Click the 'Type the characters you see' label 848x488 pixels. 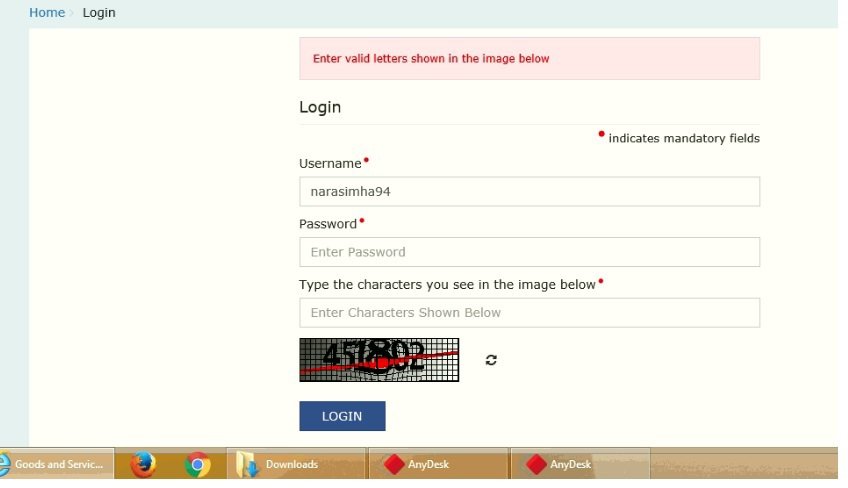point(447,285)
